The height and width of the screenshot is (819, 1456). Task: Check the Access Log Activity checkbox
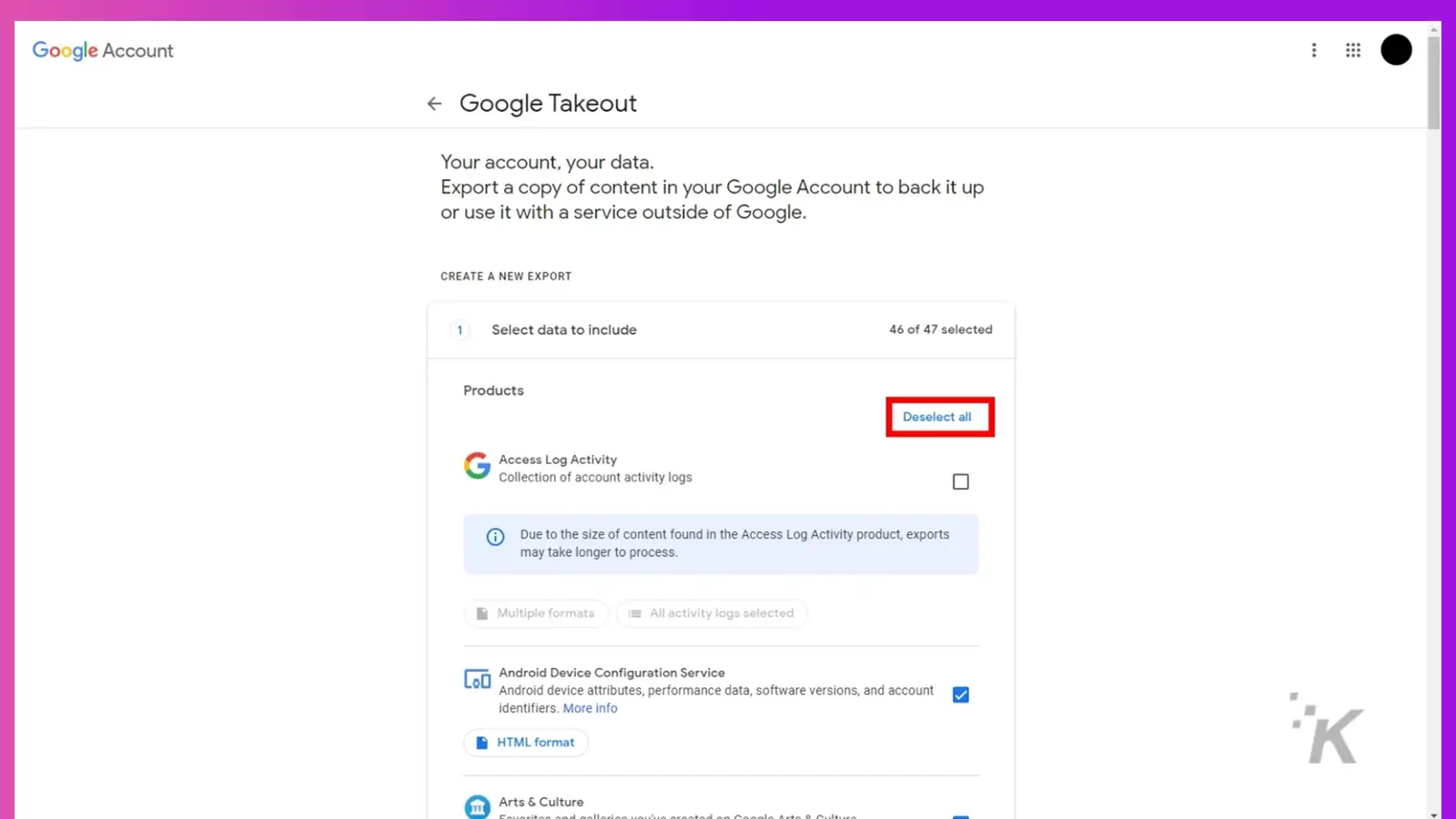961,481
